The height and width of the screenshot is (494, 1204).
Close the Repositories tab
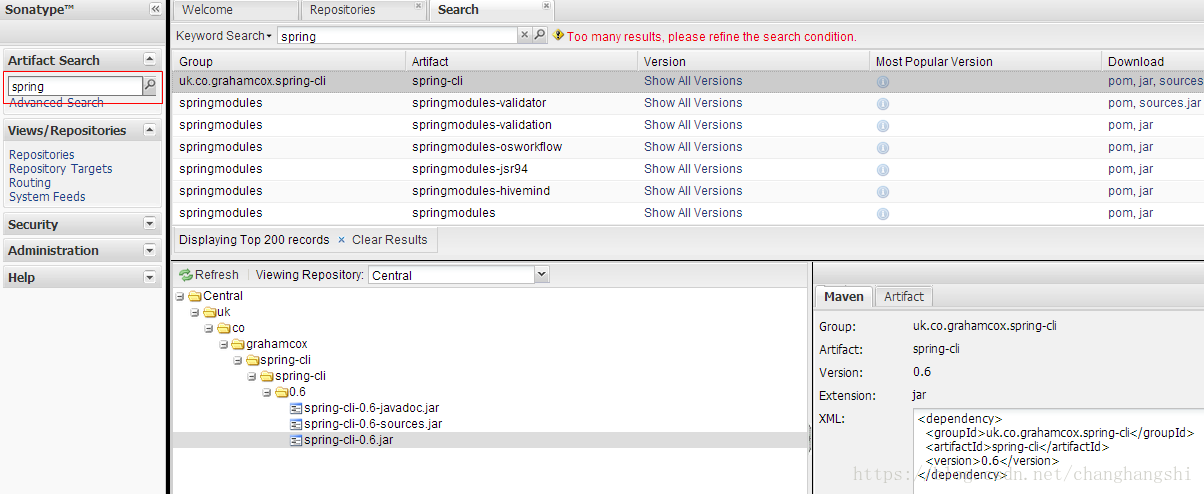coord(417,7)
